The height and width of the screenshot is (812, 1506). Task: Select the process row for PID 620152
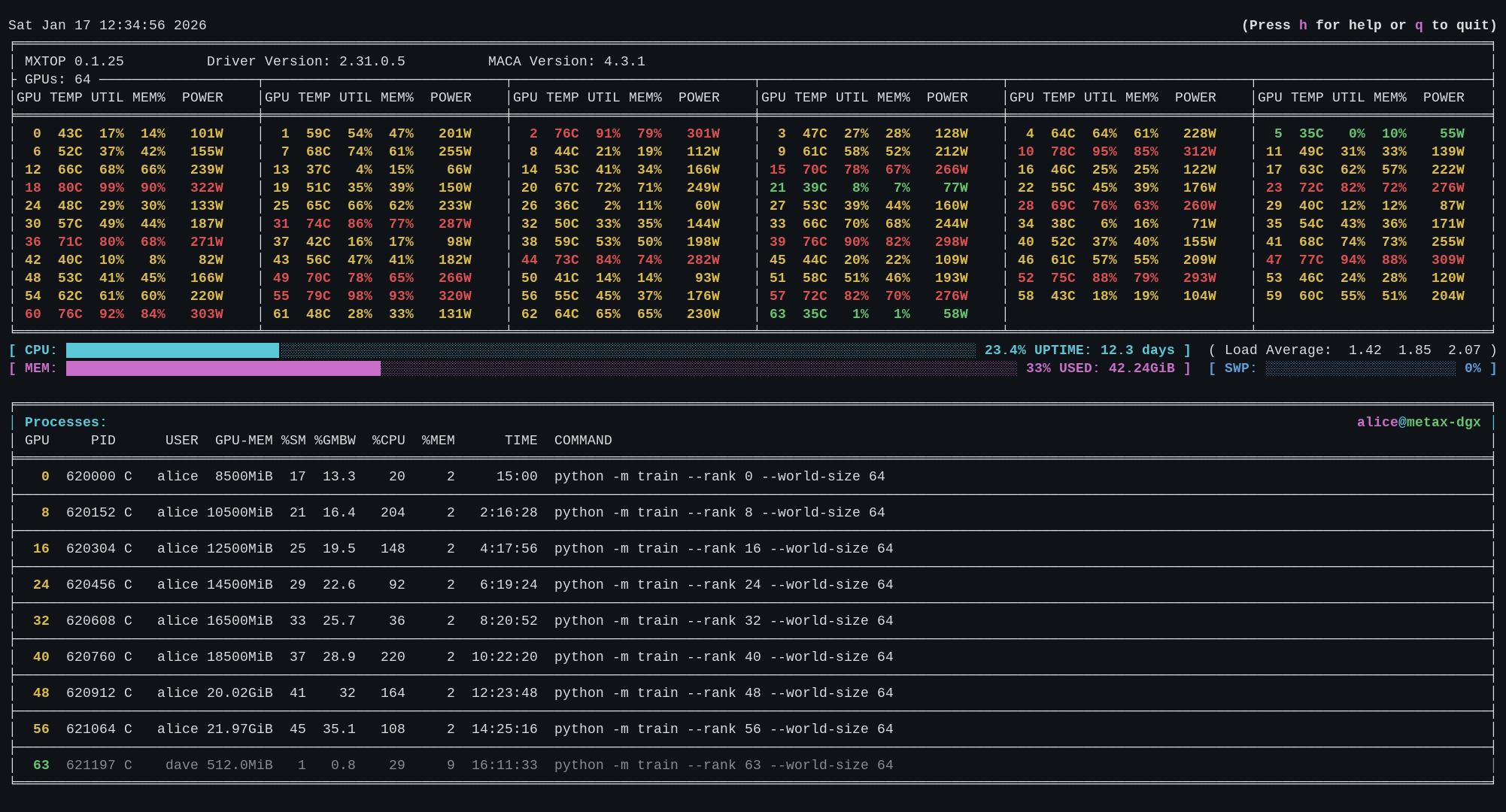click(x=752, y=513)
